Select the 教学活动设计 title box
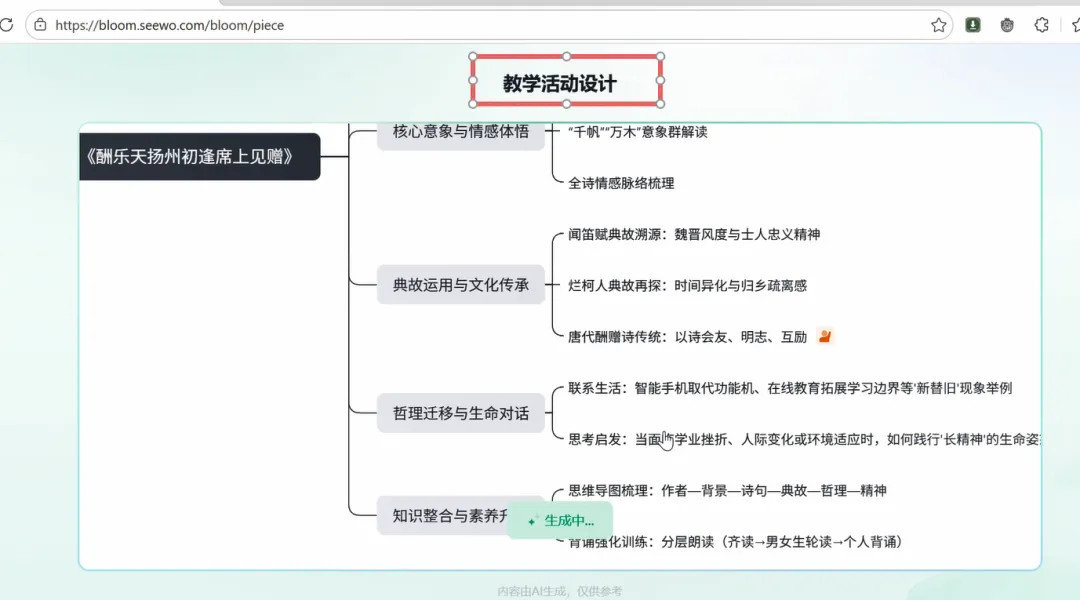The width and height of the screenshot is (1080, 600). [566, 81]
